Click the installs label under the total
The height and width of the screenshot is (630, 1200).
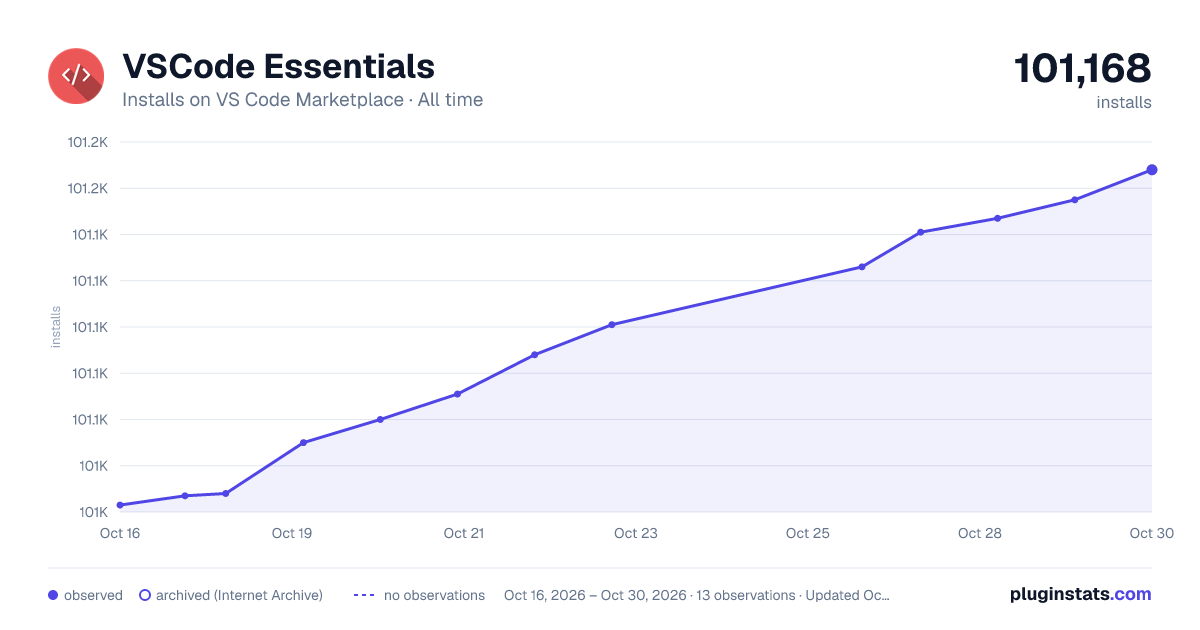click(x=1124, y=102)
